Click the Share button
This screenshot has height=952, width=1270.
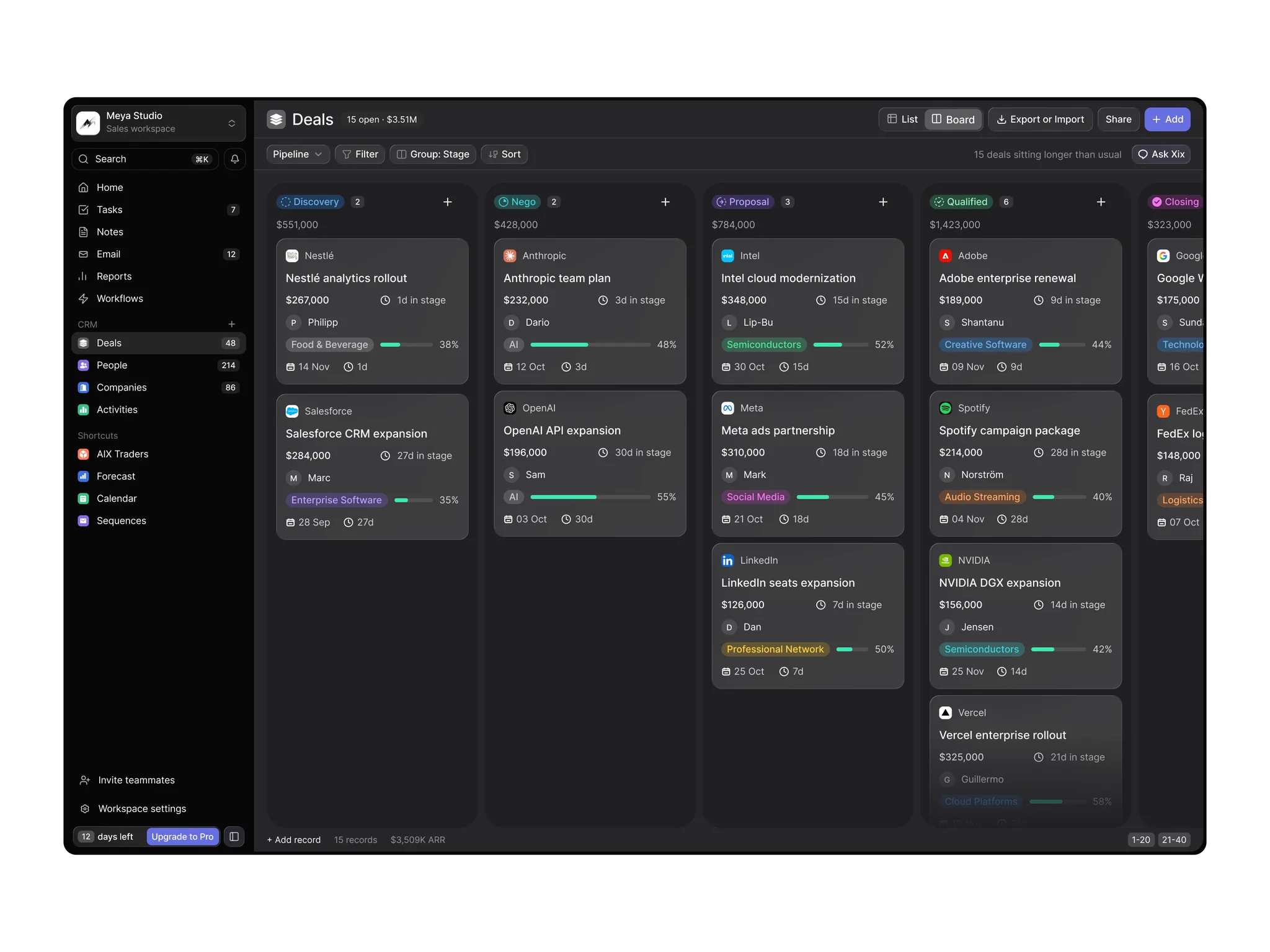[1118, 120]
